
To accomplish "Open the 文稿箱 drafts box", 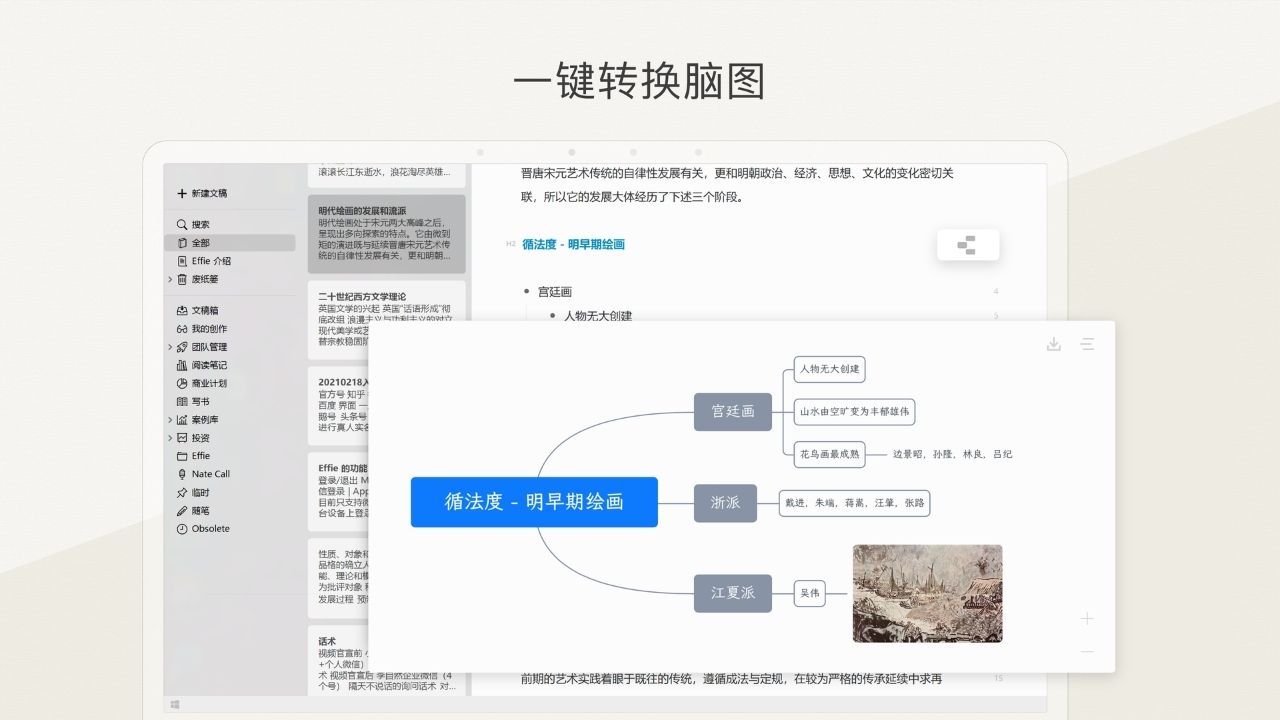I will point(204,311).
